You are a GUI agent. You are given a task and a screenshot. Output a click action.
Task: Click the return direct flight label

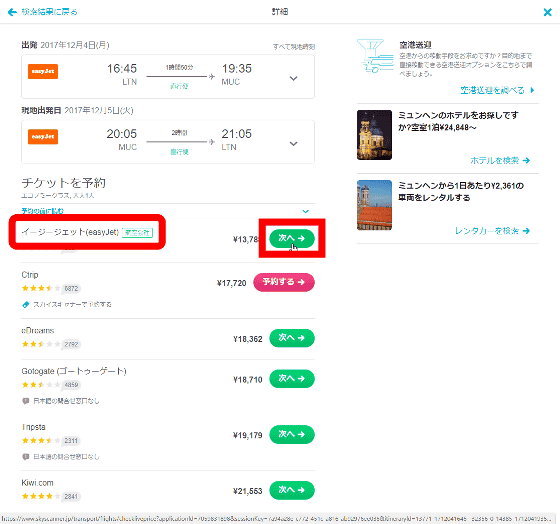point(179,152)
